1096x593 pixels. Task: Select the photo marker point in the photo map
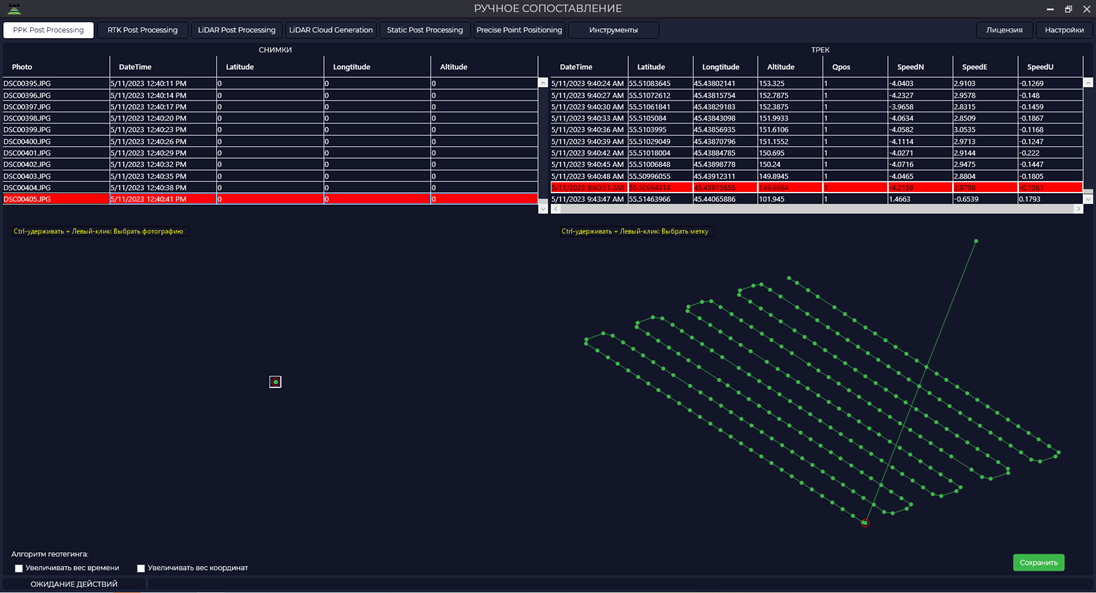[x=275, y=382]
